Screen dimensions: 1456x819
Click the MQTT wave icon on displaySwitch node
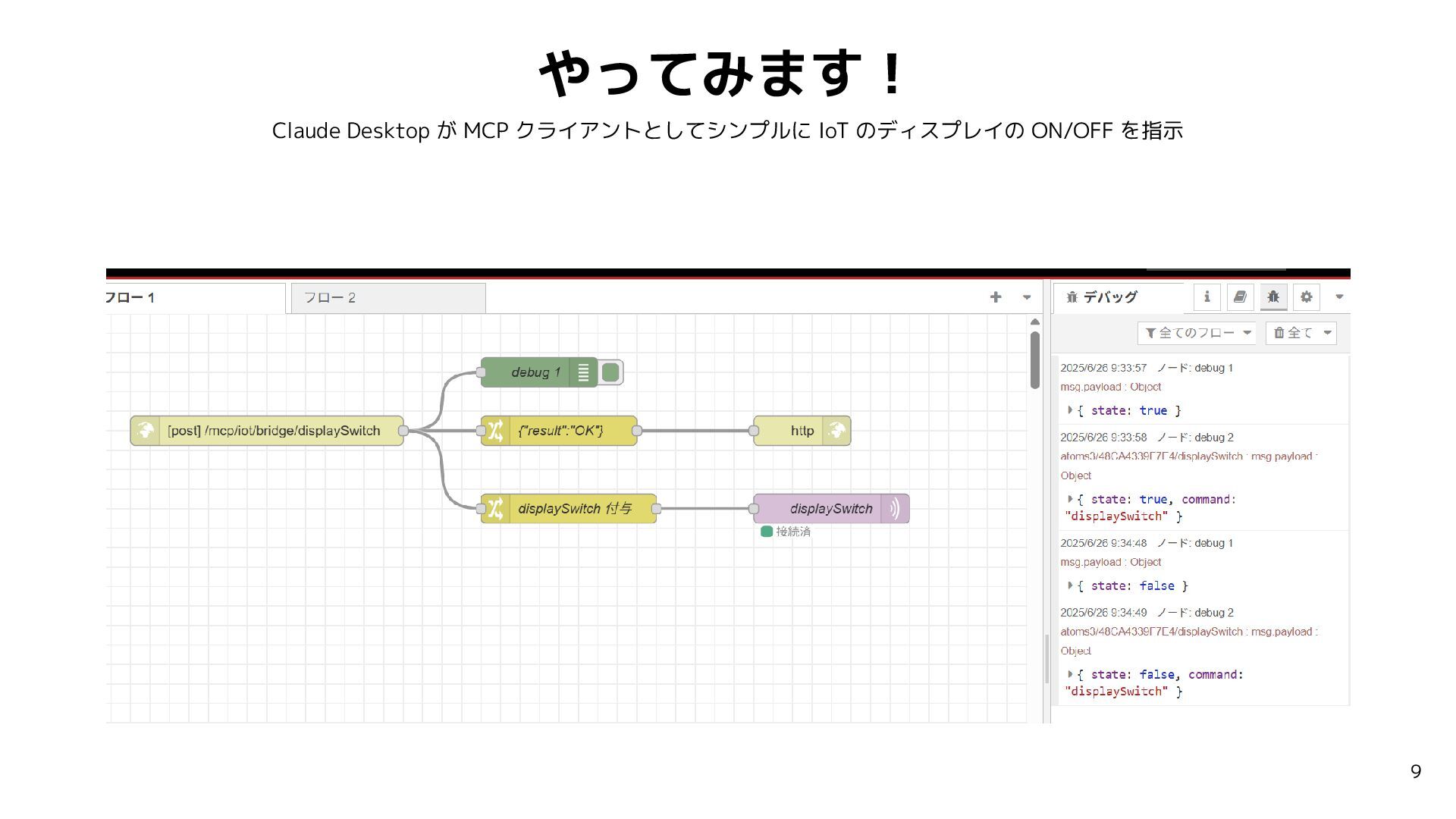(895, 509)
